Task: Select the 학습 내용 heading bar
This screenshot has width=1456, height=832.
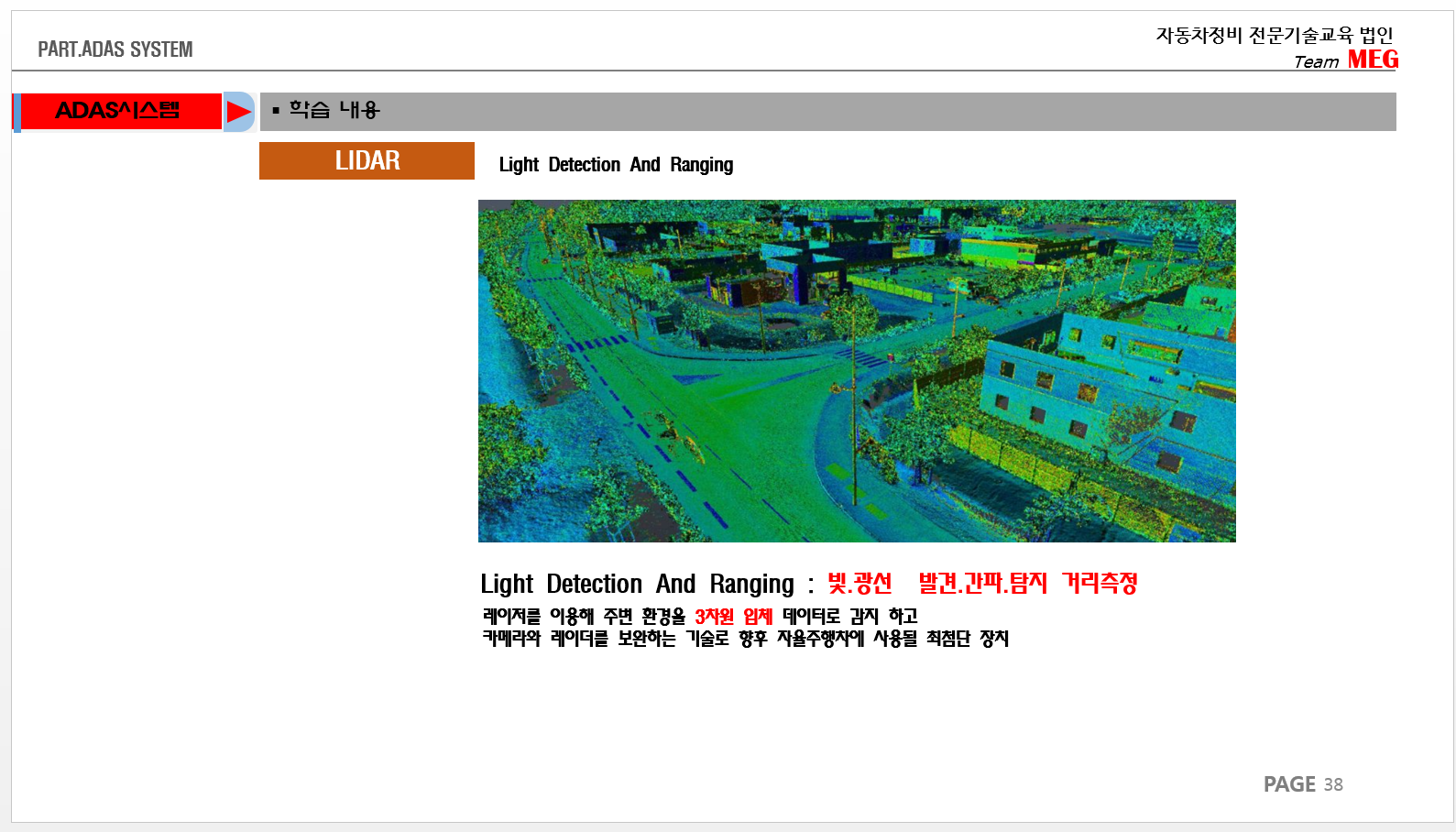Action: (x=827, y=111)
